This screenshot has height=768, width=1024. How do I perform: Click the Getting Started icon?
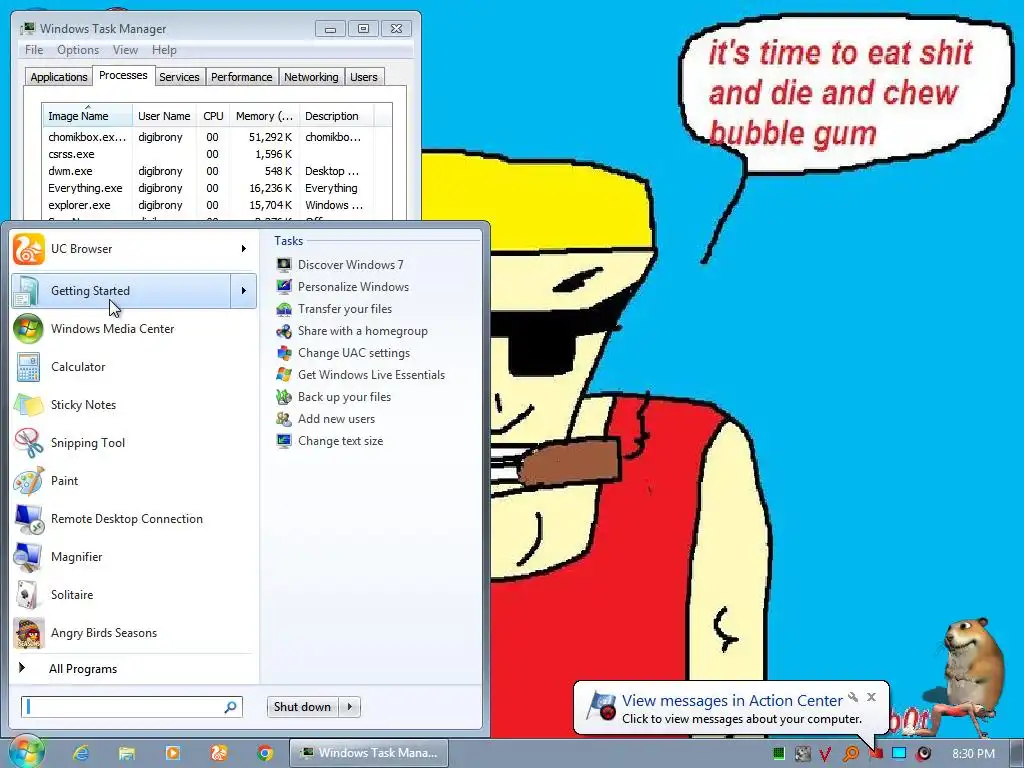tap(28, 291)
